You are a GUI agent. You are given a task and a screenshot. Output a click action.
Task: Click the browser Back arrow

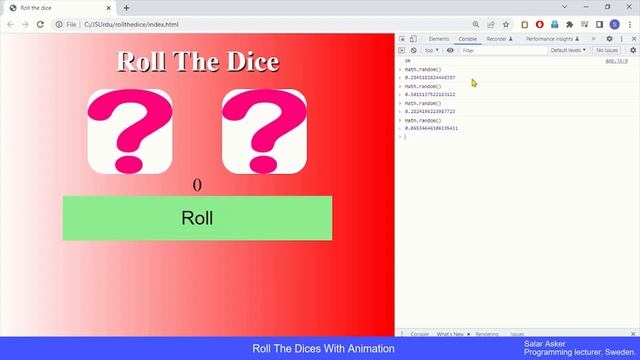point(10,24)
